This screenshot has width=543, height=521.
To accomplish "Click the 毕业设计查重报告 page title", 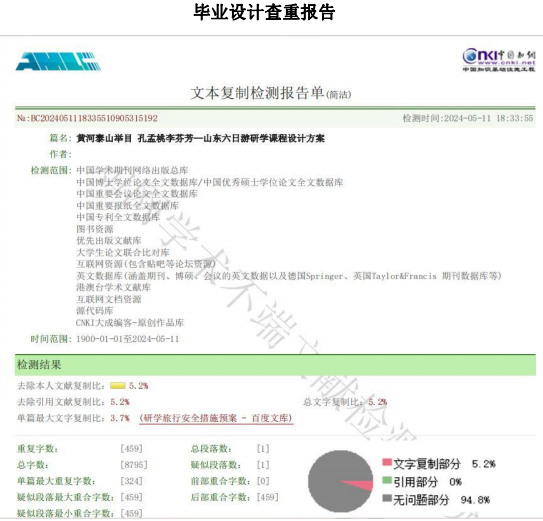I will (264, 12).
